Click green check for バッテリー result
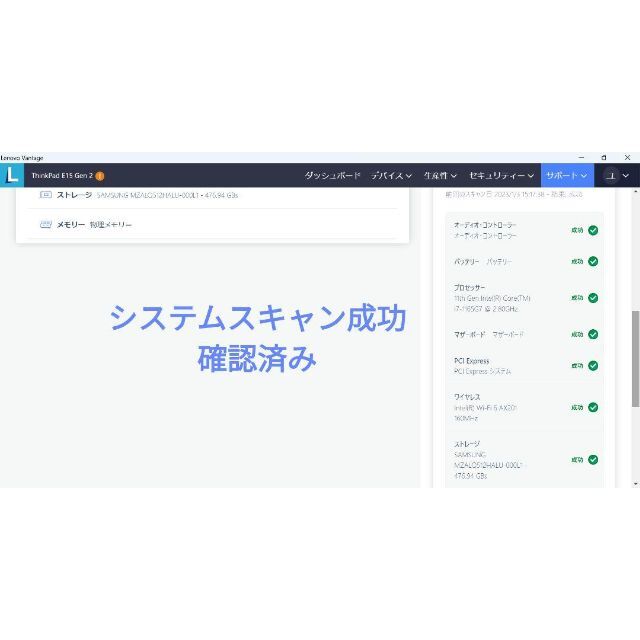This screenshot has height=640, width=640. coord(593,261)
